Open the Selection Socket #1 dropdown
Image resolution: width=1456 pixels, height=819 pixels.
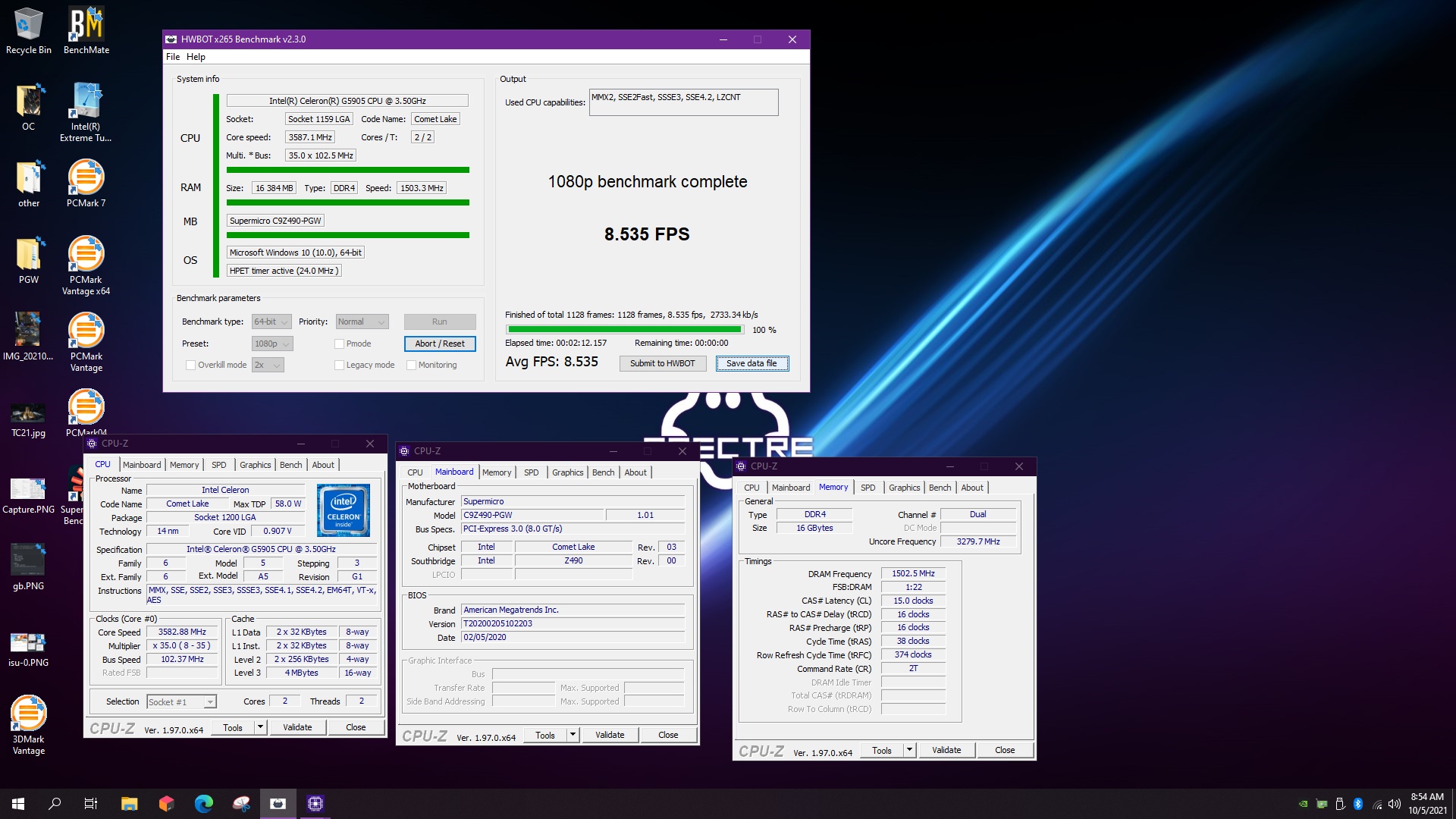tap(181, 701)
